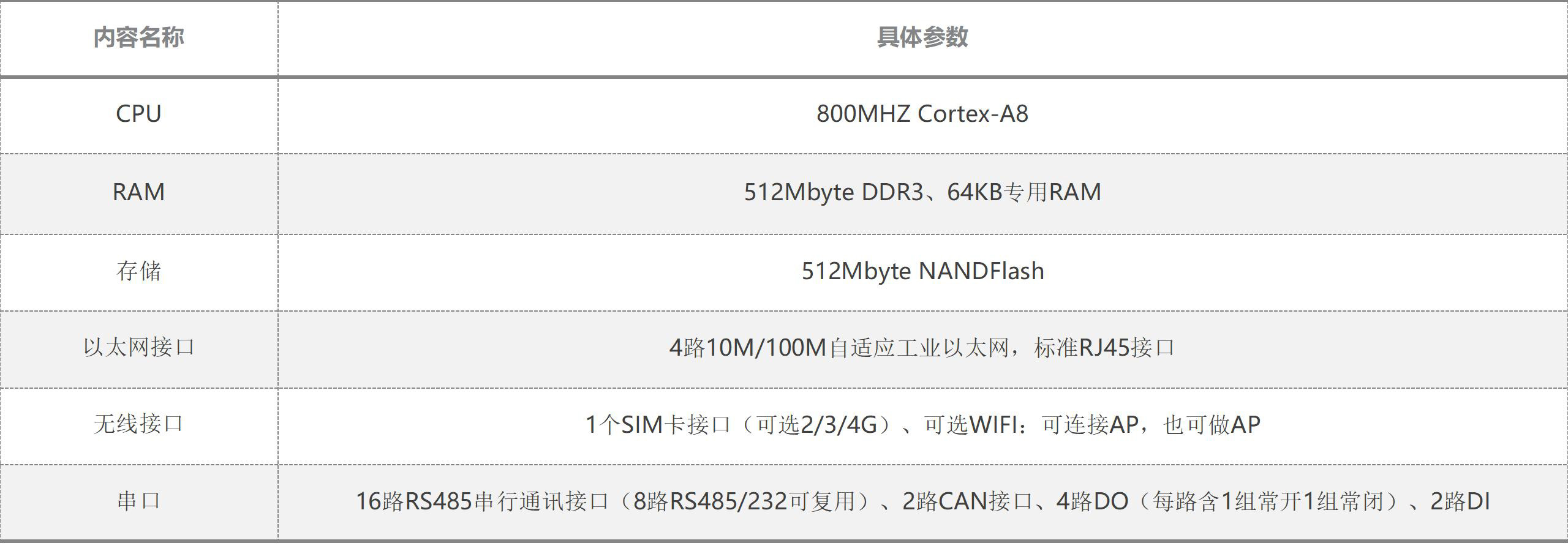Select the 存储 row label
1568x551 pixels.
click(138, 271)
